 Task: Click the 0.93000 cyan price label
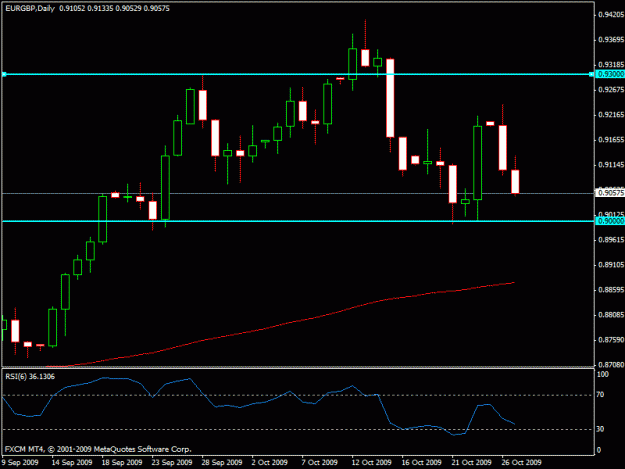coord(610,75)
